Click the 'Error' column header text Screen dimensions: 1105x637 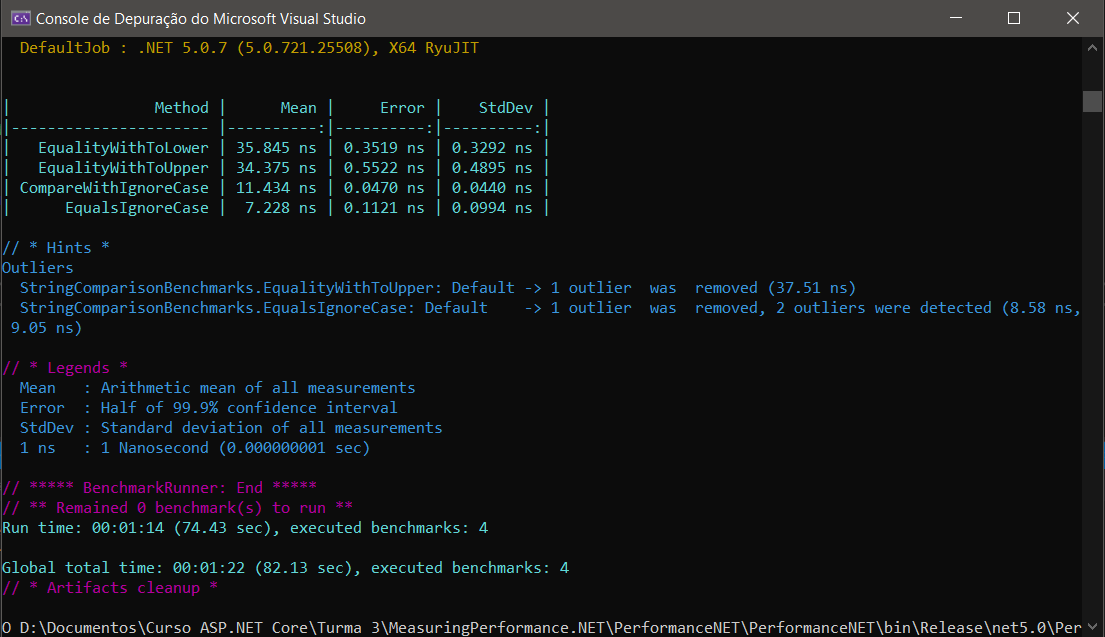tap(402, 108)
